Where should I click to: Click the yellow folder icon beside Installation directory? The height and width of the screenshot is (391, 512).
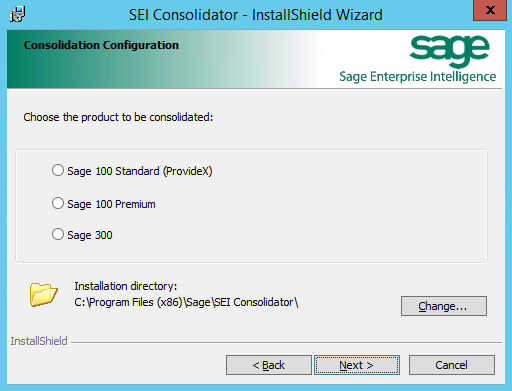click(43, 294)
